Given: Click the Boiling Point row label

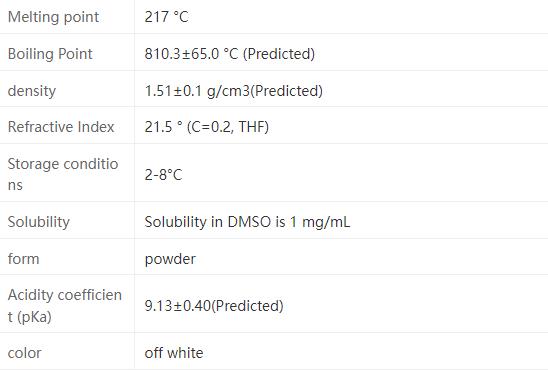Looking at the screenshot, I should click(50, 54).
